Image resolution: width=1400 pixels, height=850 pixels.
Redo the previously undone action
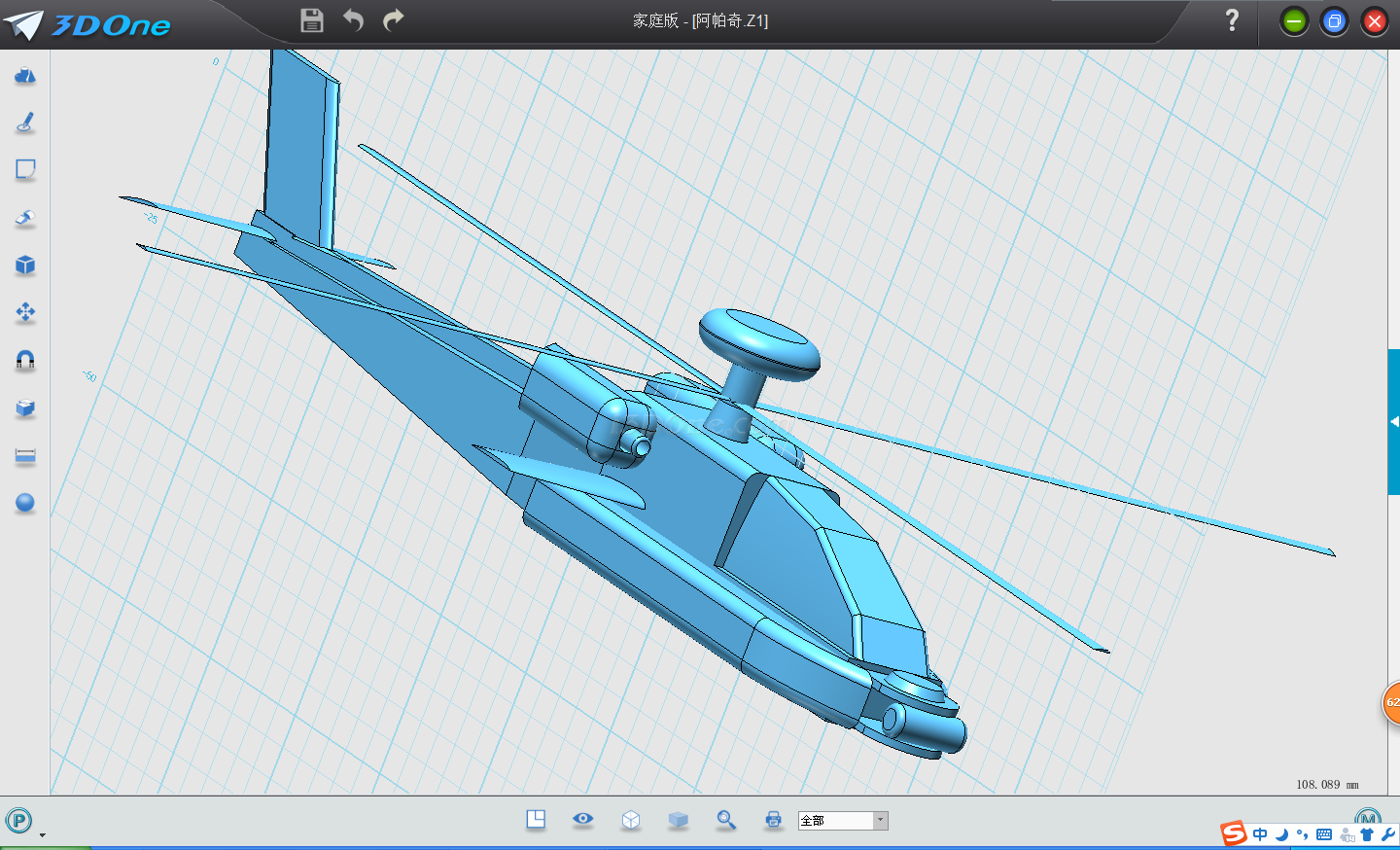pyautogui.click(x=394, y=20)
